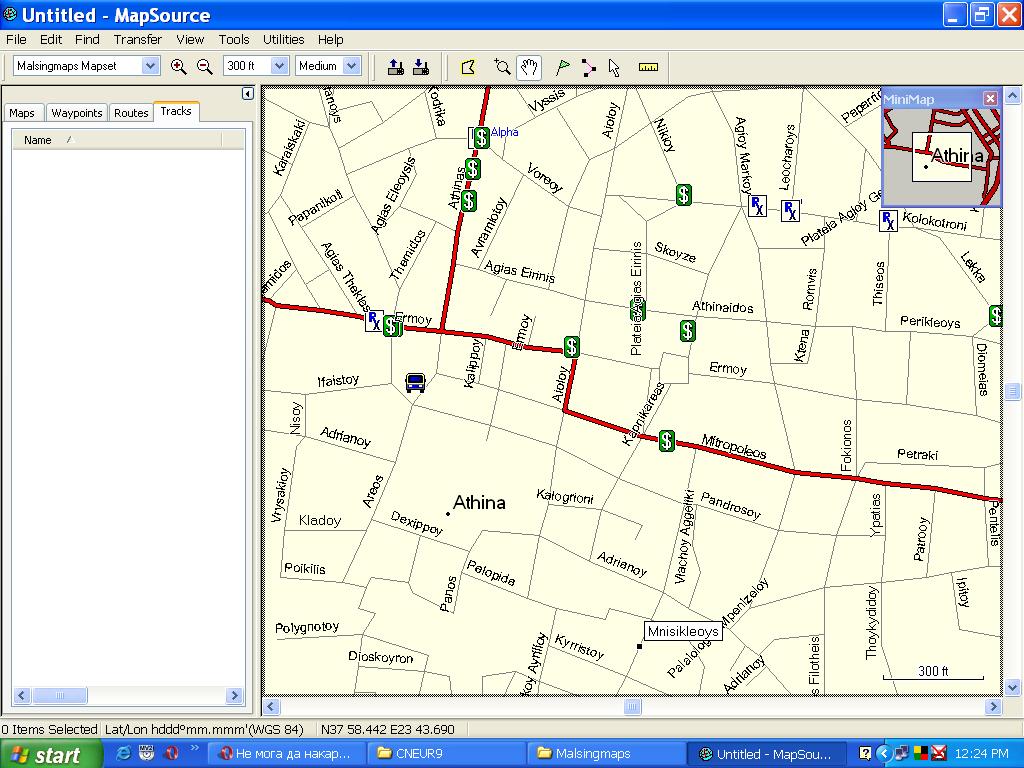This screenshot has width=1024, height=768.
Task: Click the Zoom In magnifier icon
Action: point(178,66)
